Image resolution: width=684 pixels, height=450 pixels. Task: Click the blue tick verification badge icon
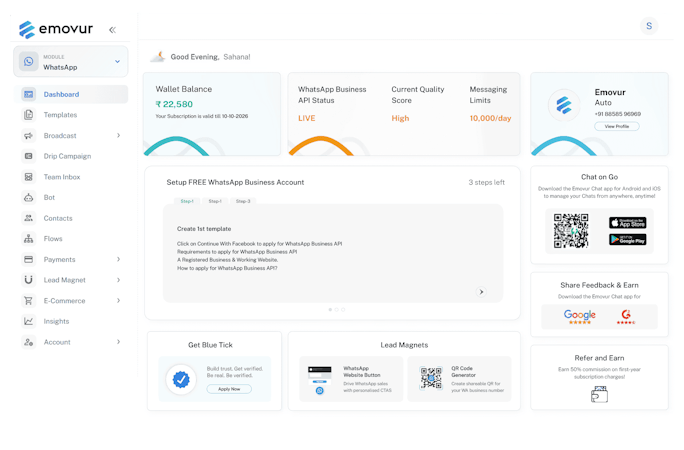[x=181, y=379]
